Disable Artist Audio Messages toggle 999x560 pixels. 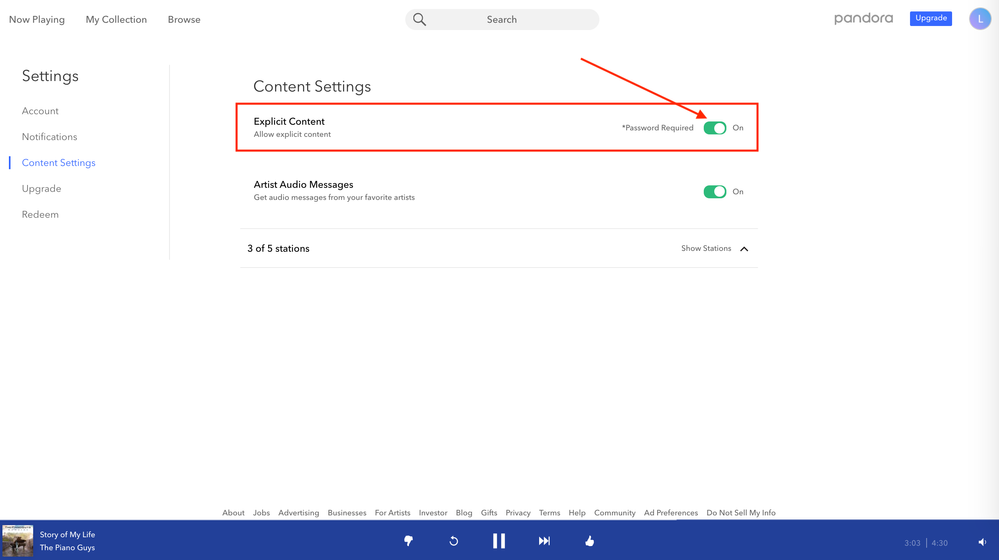(714, 192)
